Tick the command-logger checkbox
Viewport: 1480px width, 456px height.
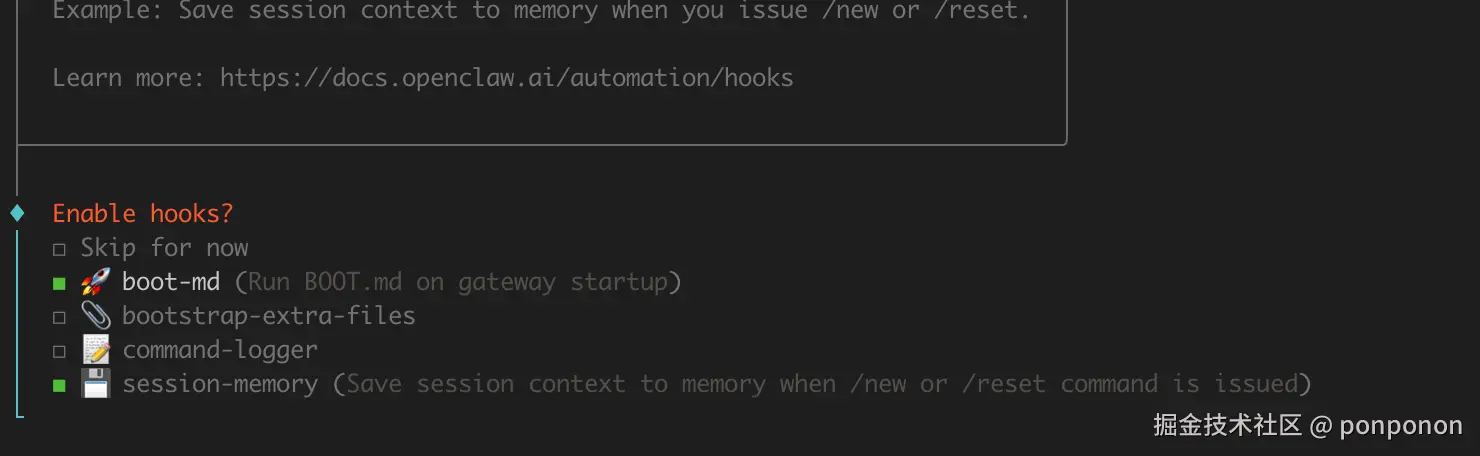click(59, 351)
